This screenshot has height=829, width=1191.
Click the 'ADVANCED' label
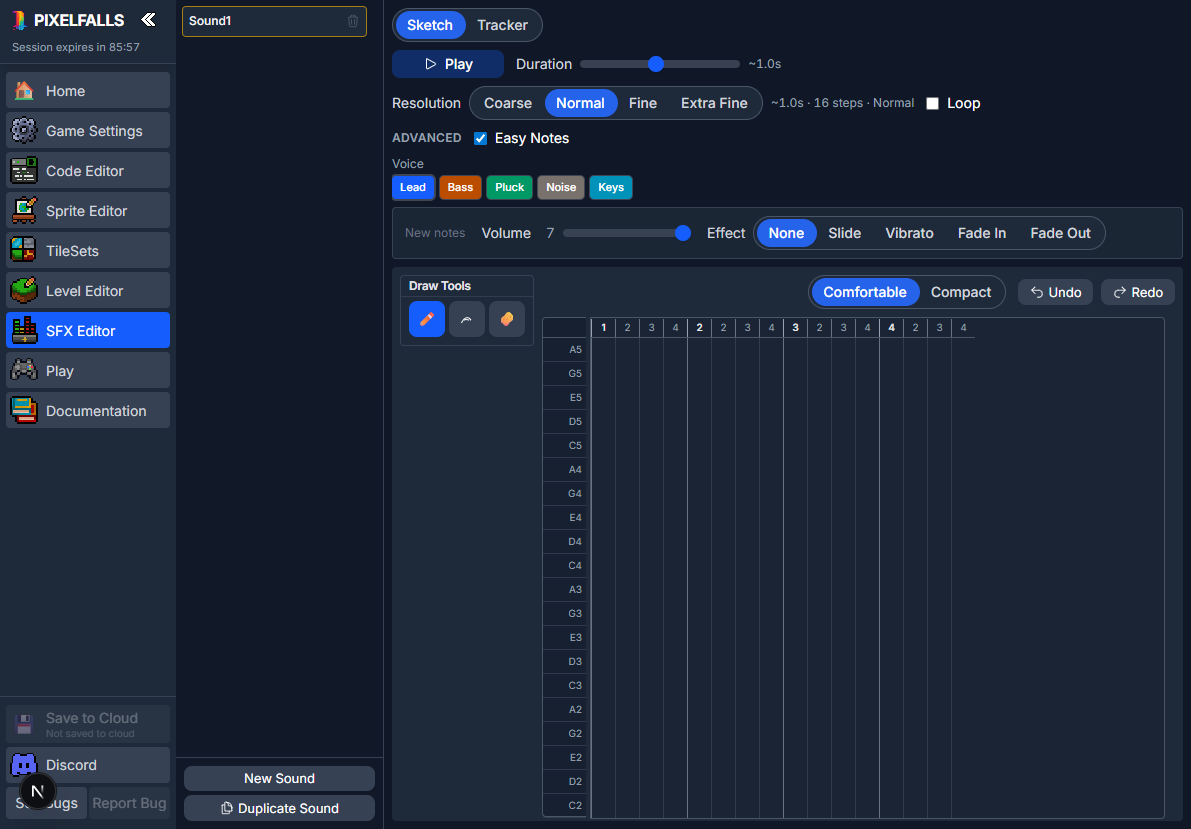pyautogui.click(x=427, y=138)
